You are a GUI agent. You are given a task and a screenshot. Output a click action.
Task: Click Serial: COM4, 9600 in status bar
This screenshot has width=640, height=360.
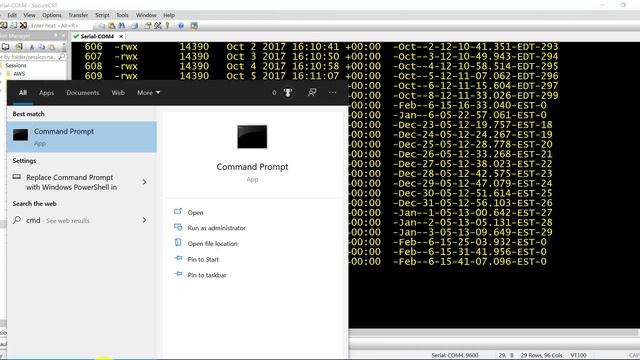[x=455, y=355]
